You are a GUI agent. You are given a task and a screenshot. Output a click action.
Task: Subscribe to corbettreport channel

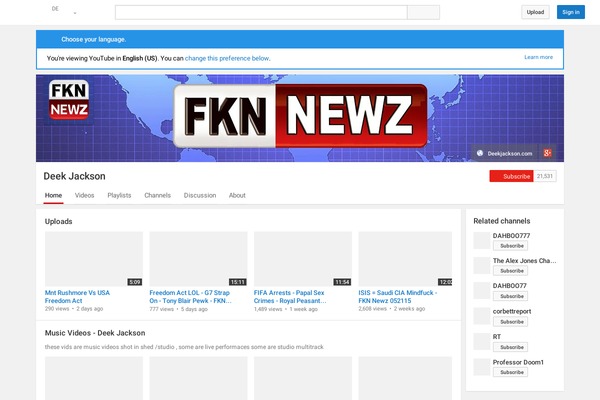click(x=510, y=322)
